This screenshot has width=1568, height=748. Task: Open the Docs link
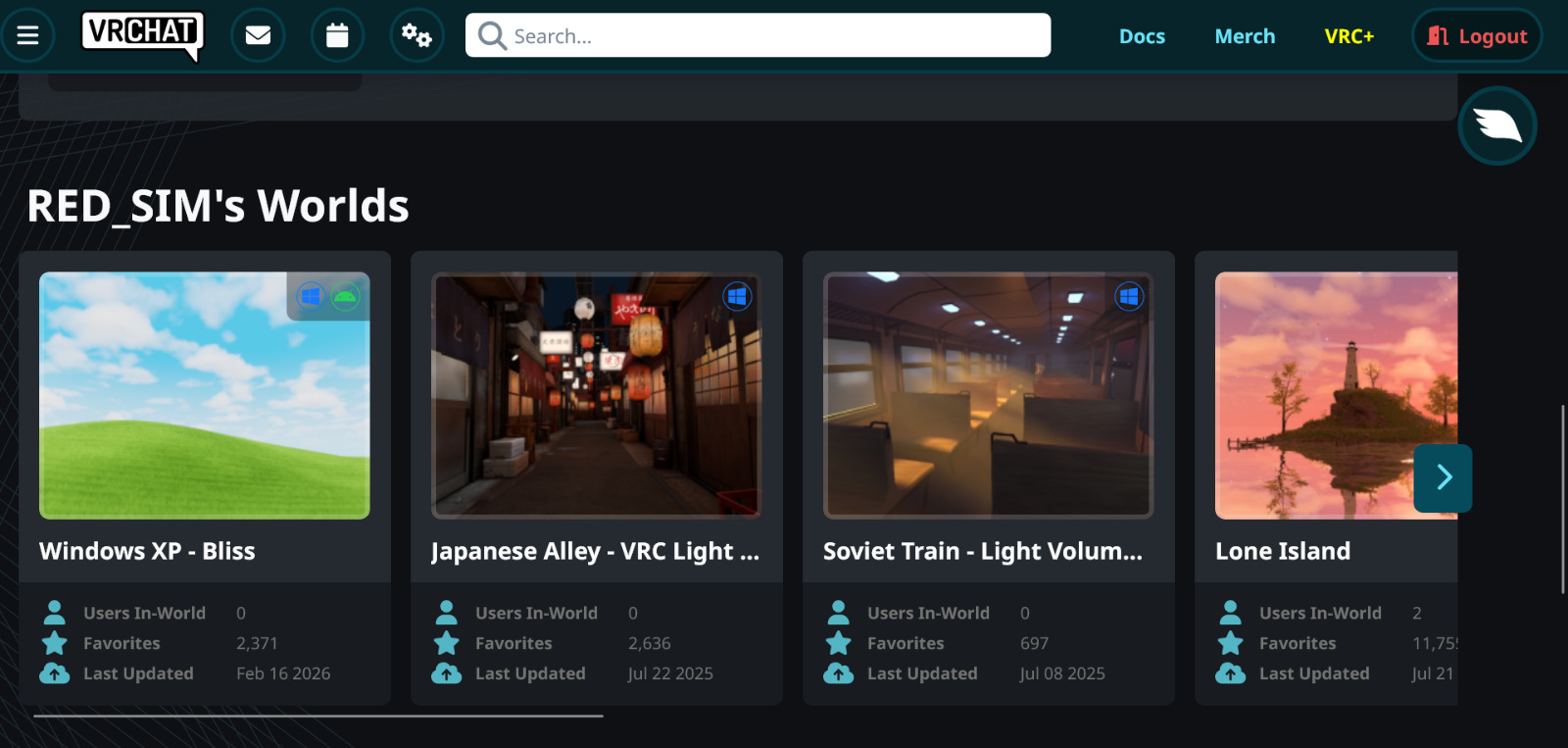(1142, 36)
